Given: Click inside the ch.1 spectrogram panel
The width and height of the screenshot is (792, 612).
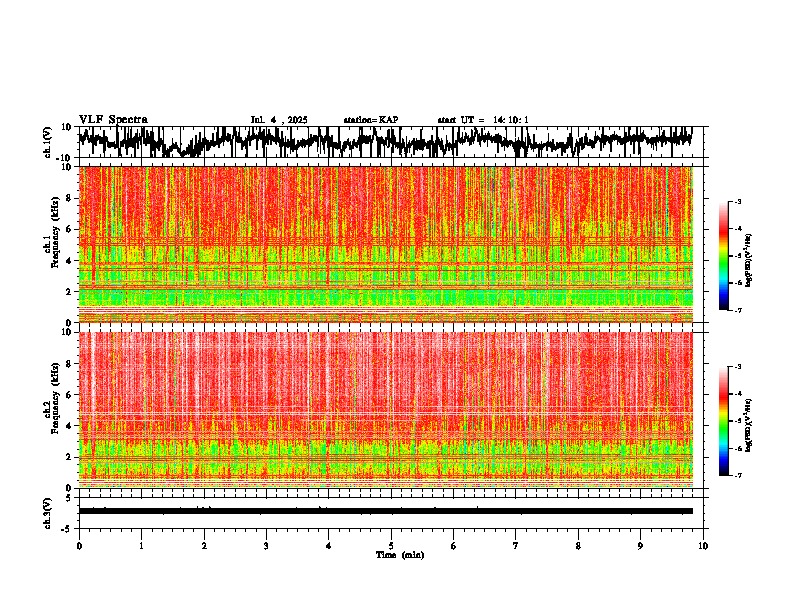Looking at the screenshot, I should click(x=386, y=244).
